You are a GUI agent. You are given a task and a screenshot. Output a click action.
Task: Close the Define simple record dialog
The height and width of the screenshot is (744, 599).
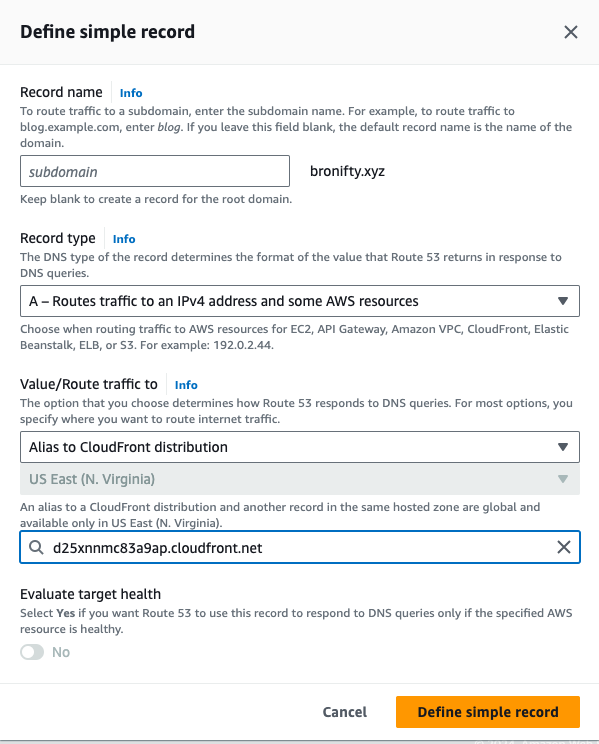click(x=571, y=32)
